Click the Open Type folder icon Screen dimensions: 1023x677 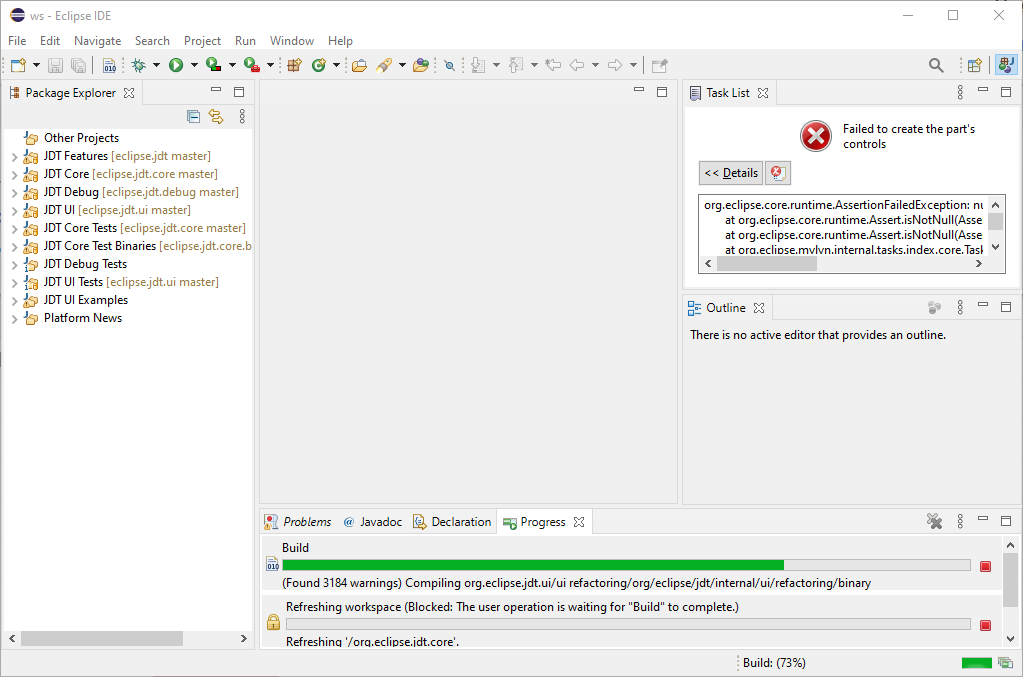359,65
